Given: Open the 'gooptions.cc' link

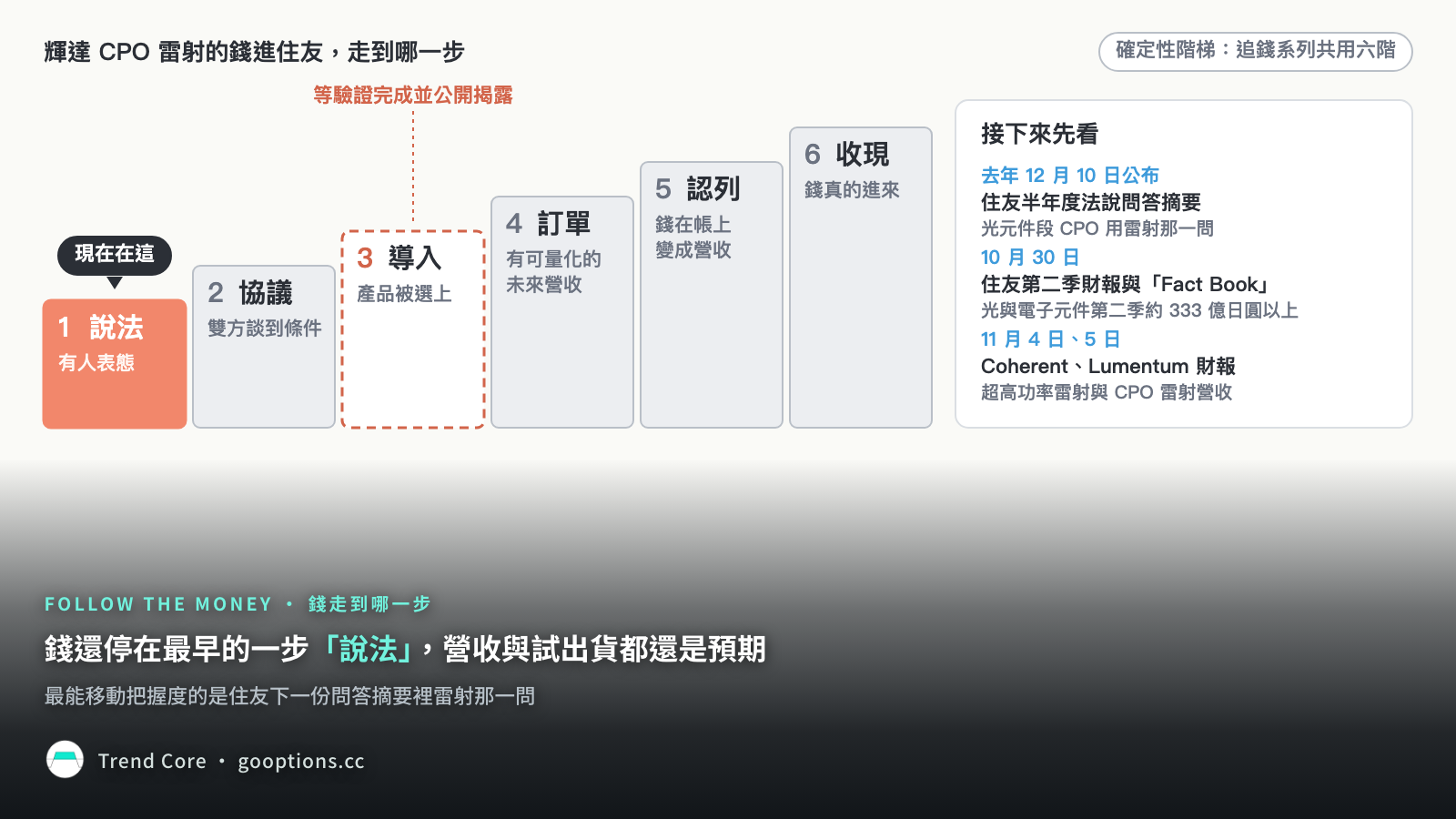Looking at the screenshot, I should pyautogui.click(x=301, y=762).
